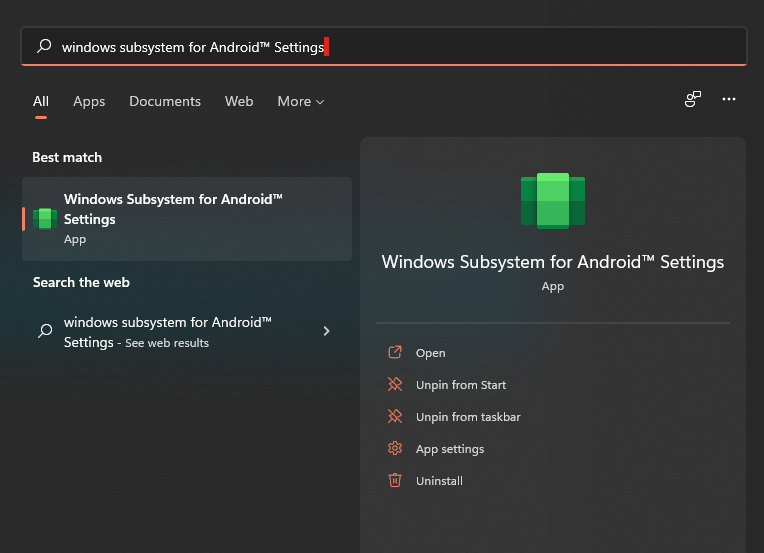This screenshot has width=764, height=553.
Task: Switch to the Documents tab
Action: click(165, 102)
